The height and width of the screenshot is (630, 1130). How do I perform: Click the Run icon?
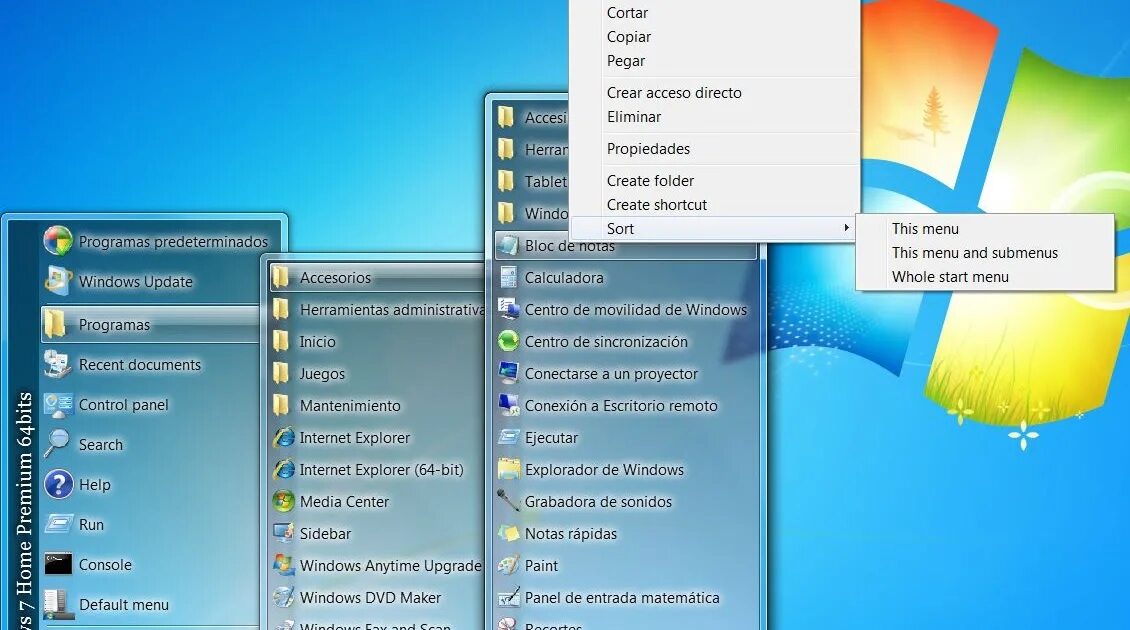(58, 524)
